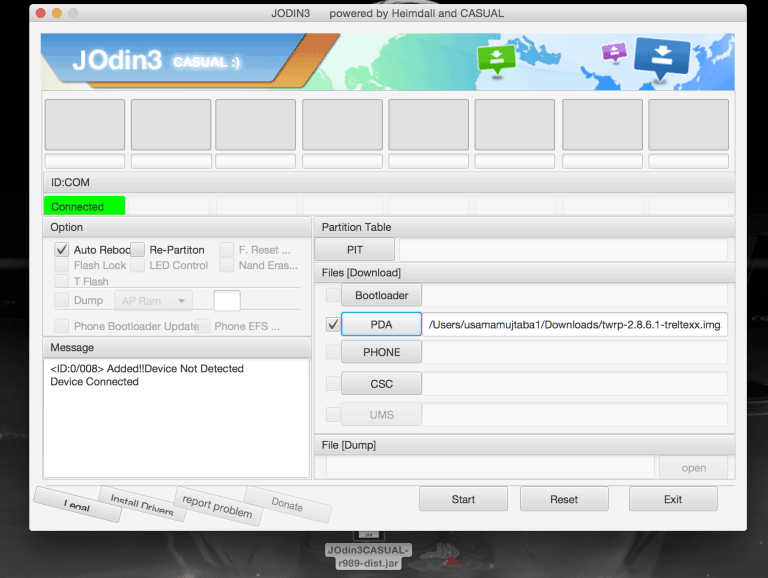768x578 pixels.
Task: Click the blue download arrow icon in banner
Action: click(x=662, y=58)
